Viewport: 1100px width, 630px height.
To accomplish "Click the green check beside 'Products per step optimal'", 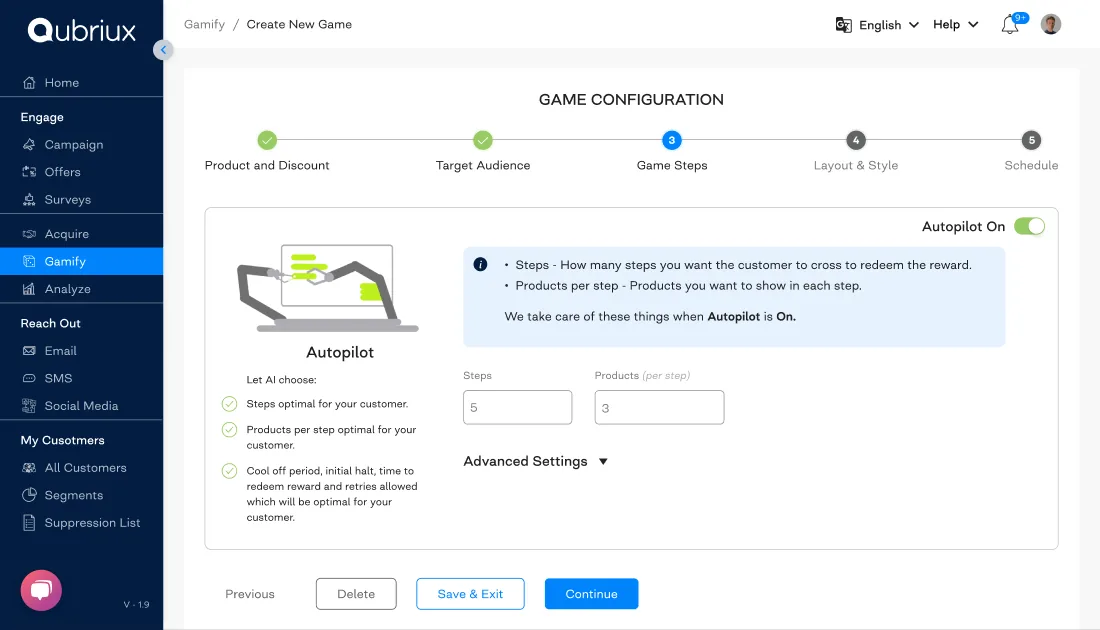I will (229, 429).
